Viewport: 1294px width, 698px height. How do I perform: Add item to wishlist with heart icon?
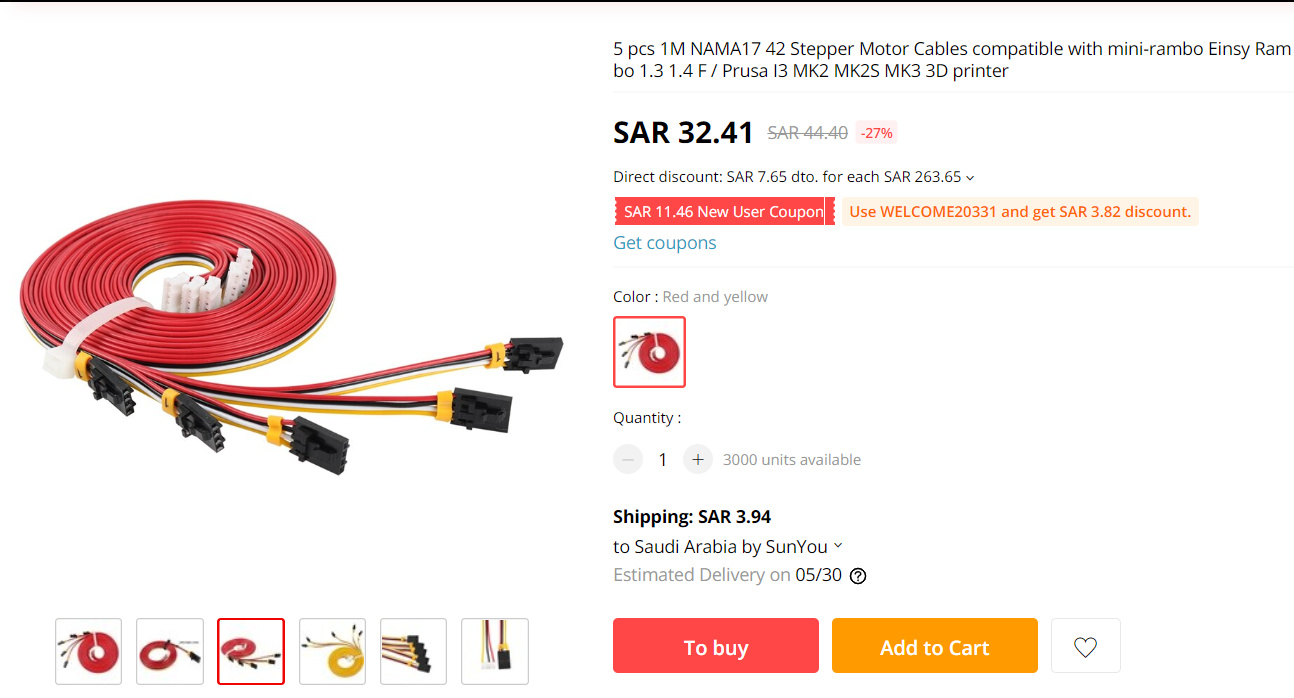click(1085, 646)
